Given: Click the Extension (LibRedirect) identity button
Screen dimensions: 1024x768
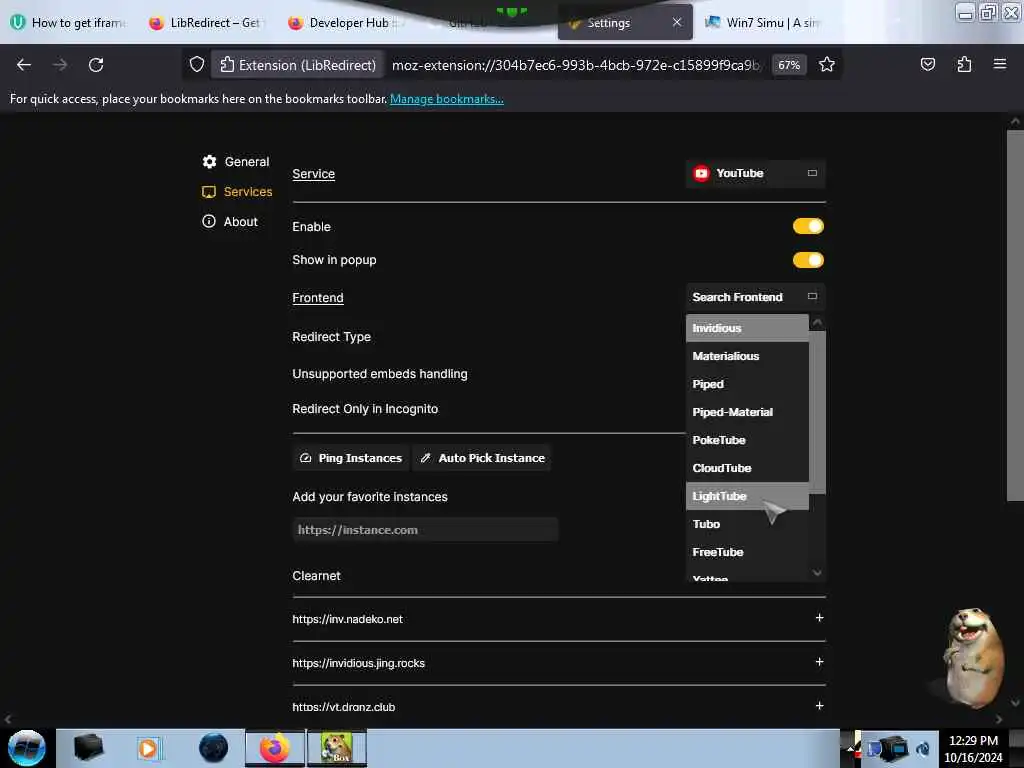Looking at the screenshot, I should pyautogui.click(x=298, y=65).
